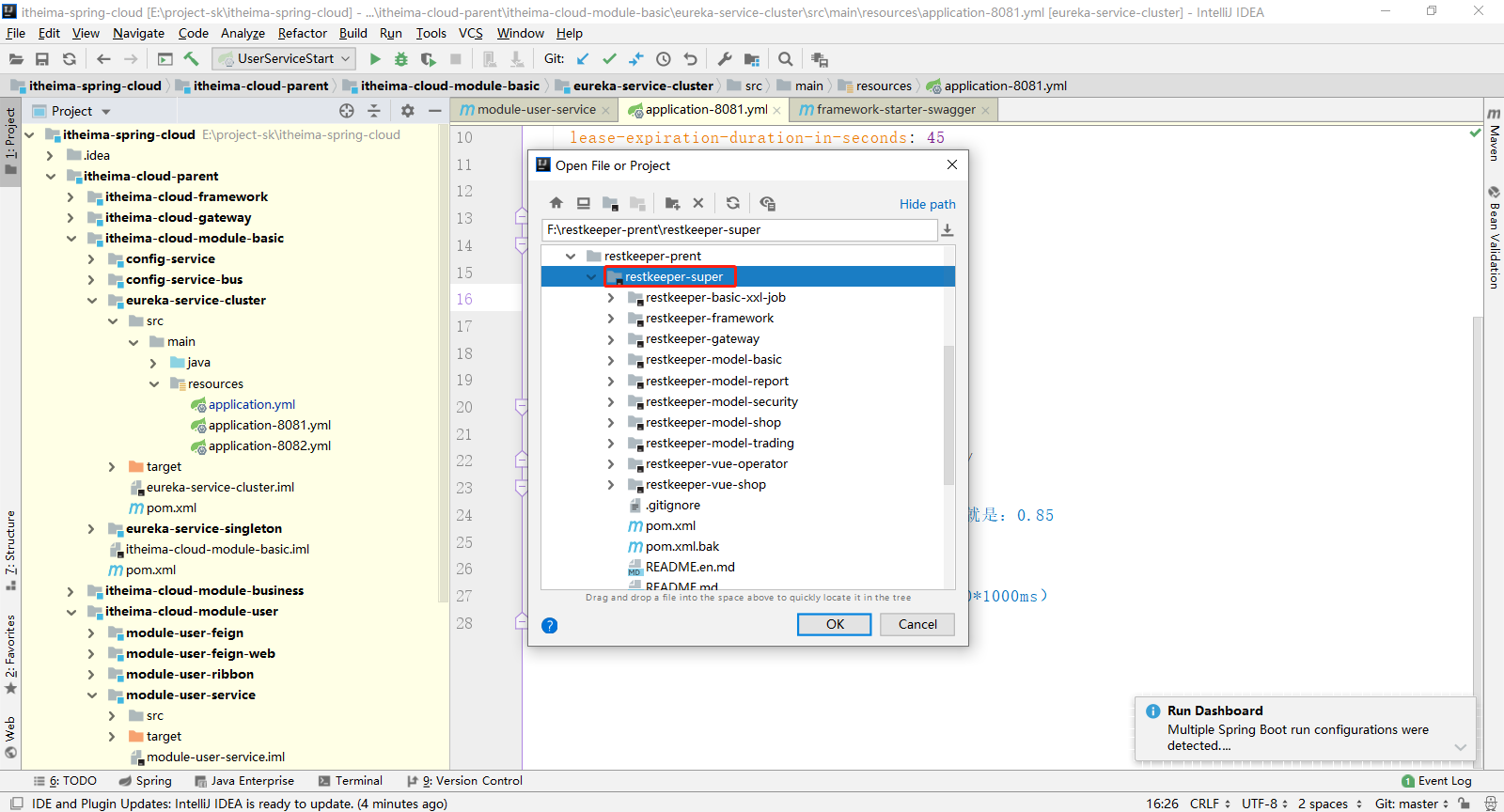Build project hammer icon
Image resolution: width=1504 pixels, height=812 pixels.
192,59
